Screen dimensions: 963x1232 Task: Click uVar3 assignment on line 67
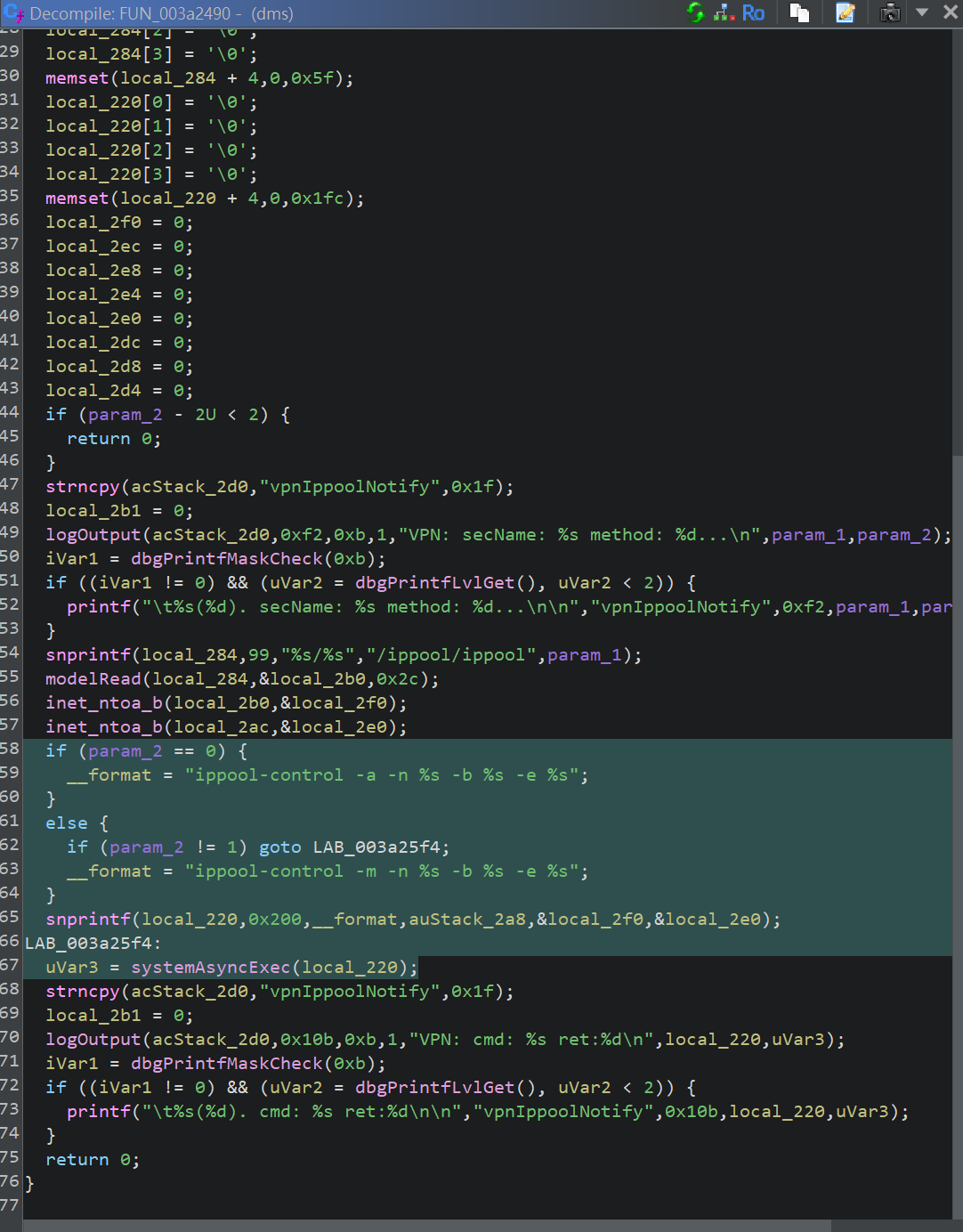[72, 968]
